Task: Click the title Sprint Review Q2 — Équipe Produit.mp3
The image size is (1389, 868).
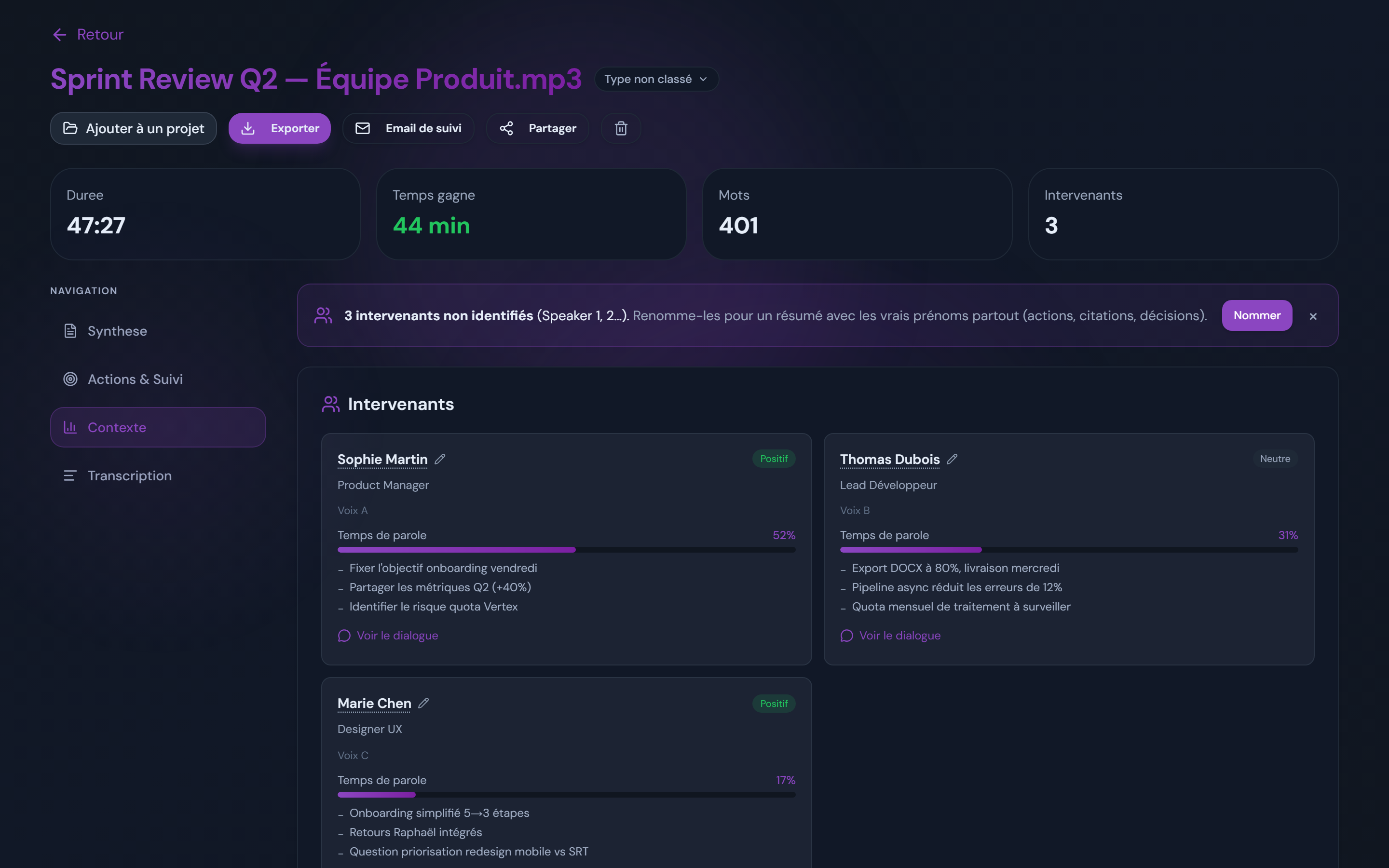Action: click(x=316, y=79)
